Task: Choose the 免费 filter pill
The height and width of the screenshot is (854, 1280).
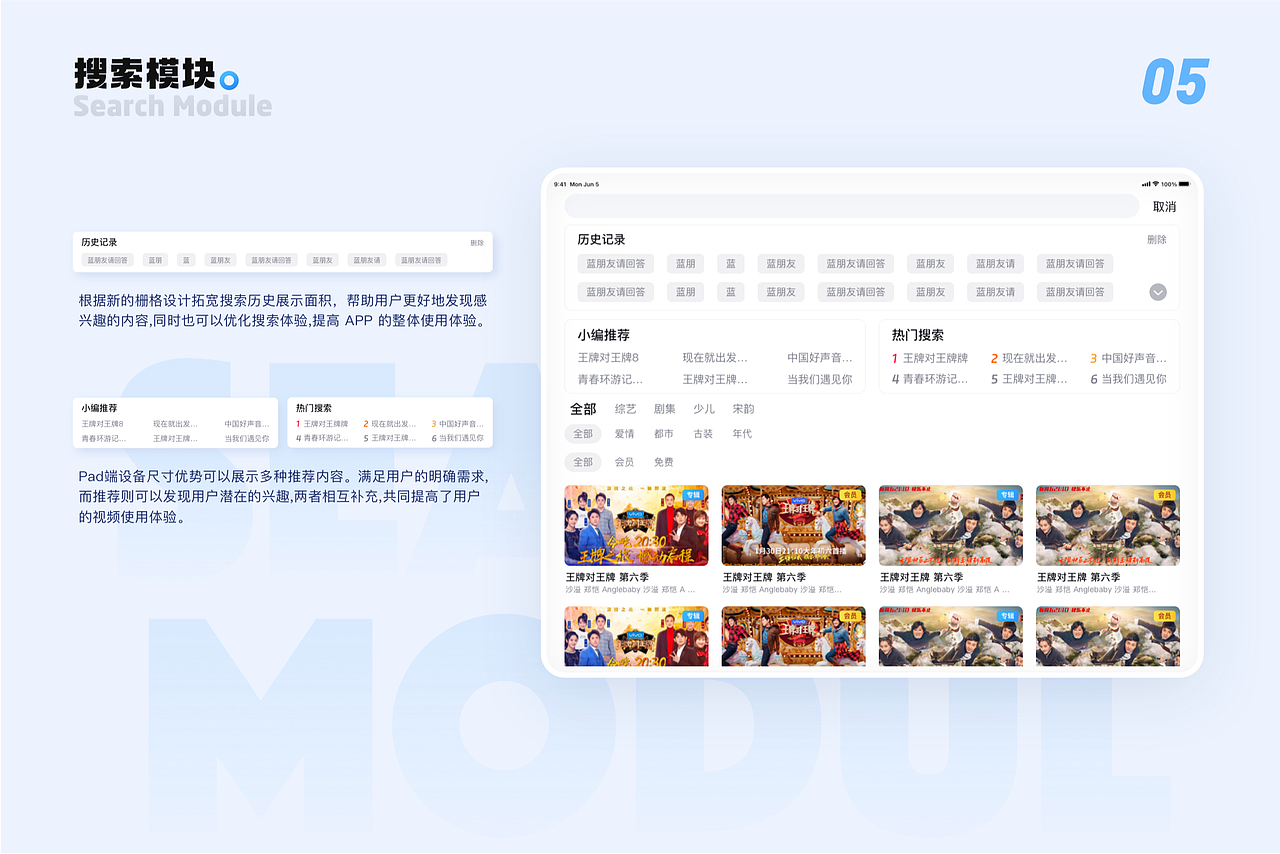Action: (x=663, y=462)
